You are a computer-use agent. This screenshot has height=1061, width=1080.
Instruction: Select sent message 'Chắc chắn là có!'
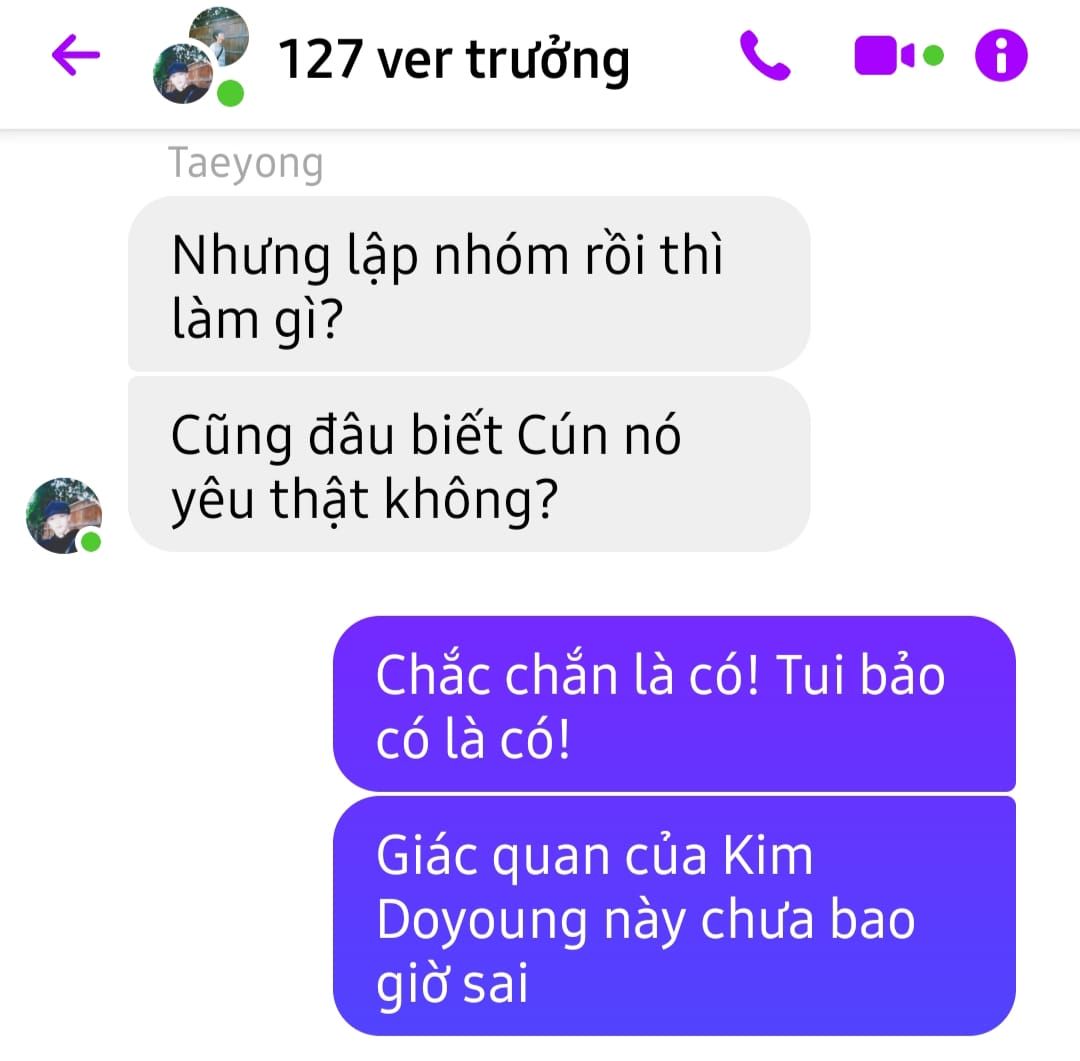(674, 703)
